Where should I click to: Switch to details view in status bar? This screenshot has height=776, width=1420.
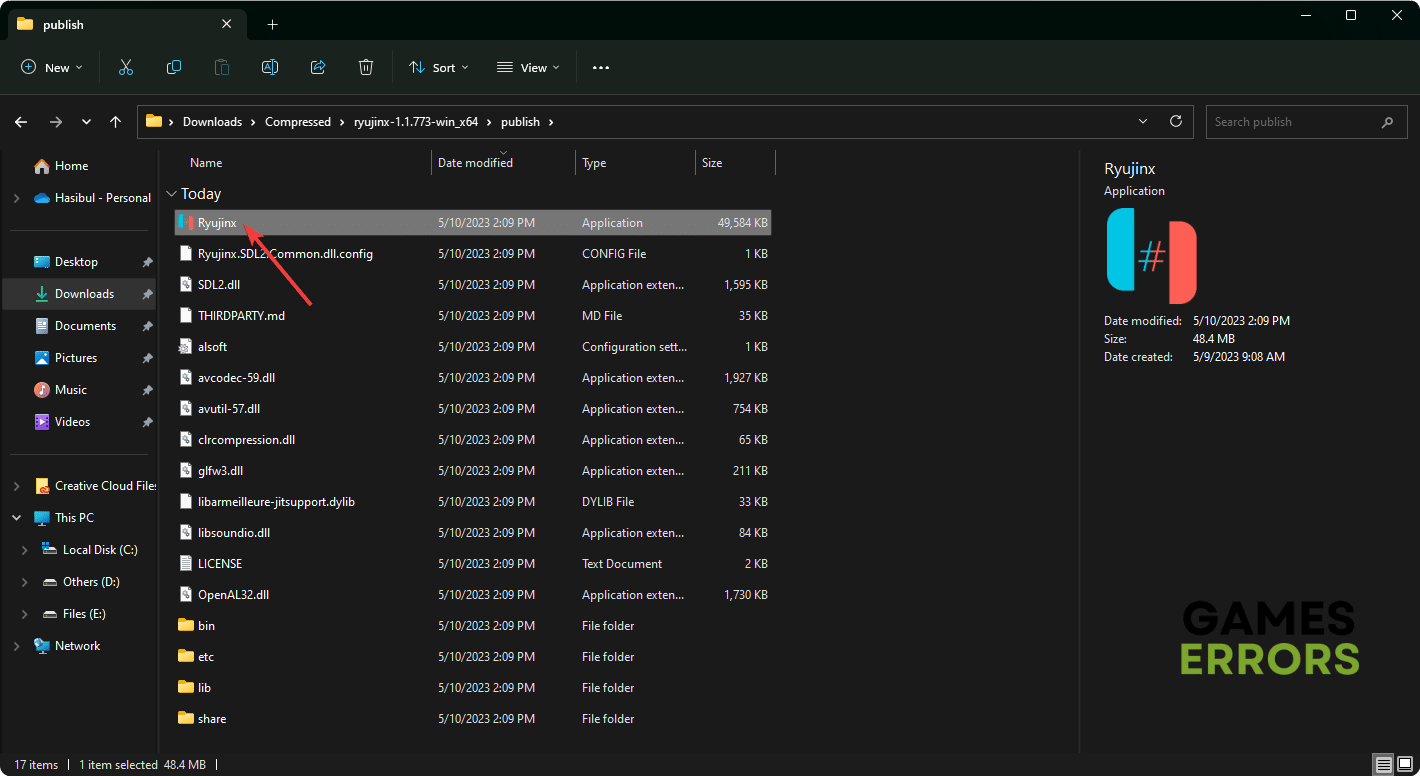(1383, 765)
